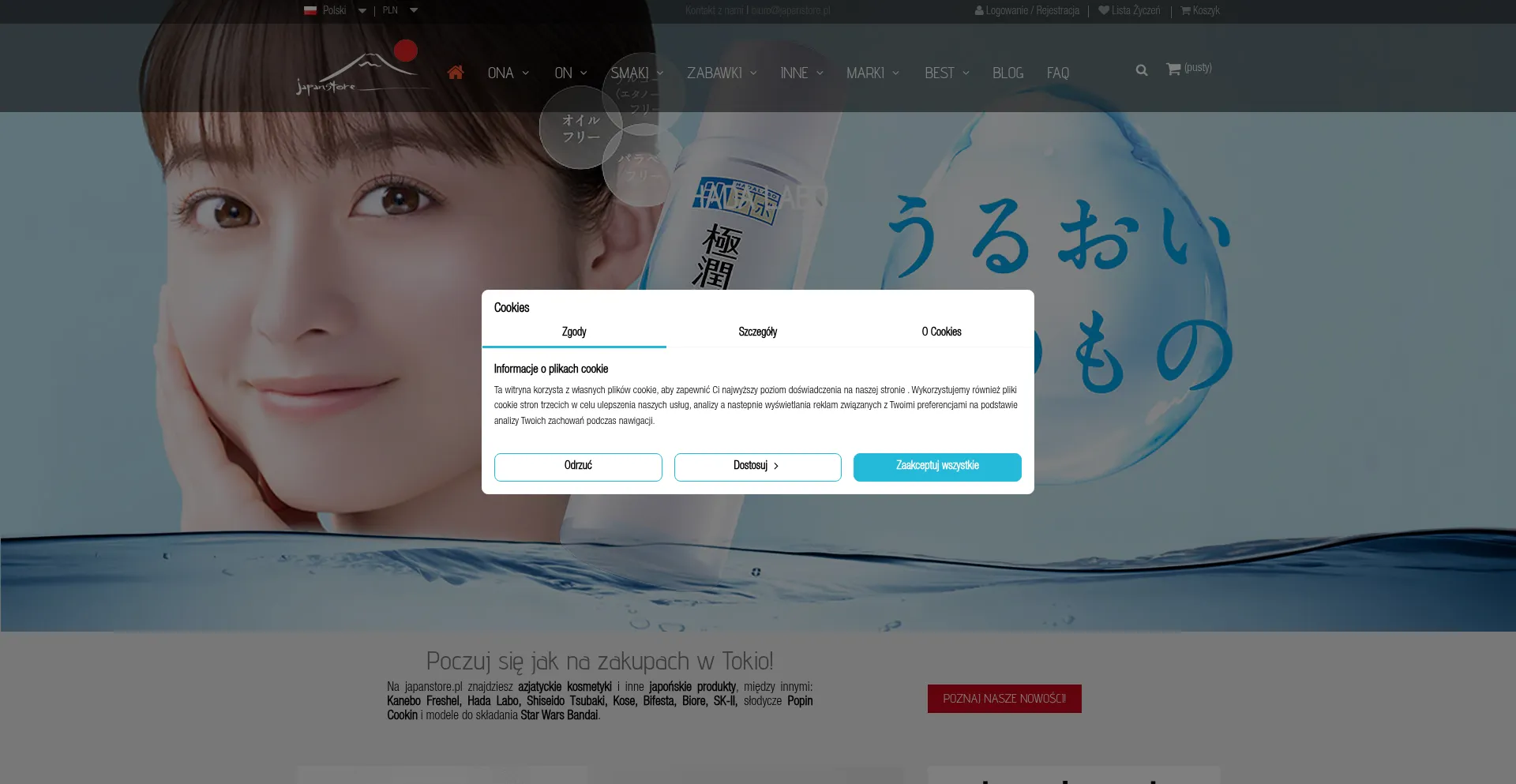Image resolution: width=1516 pixels, height=784 pixels.
Task: Accept all with Zaakceptuj wszystkie button
Action: [x=937, y=467]
